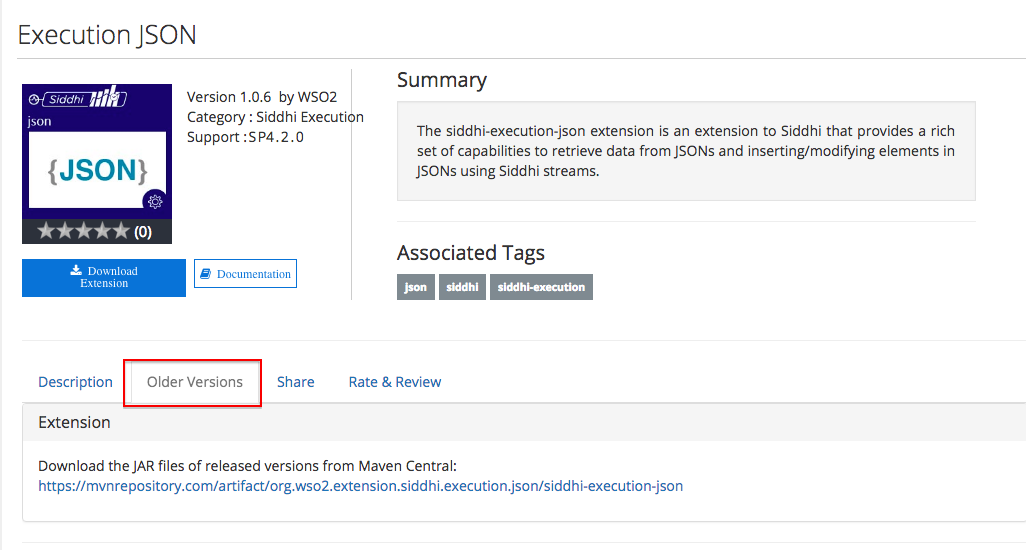The height and width of the screenshot is (550, 1026).
Task: Click the download arrow icon on Download Extension
Action: point(77,270)
